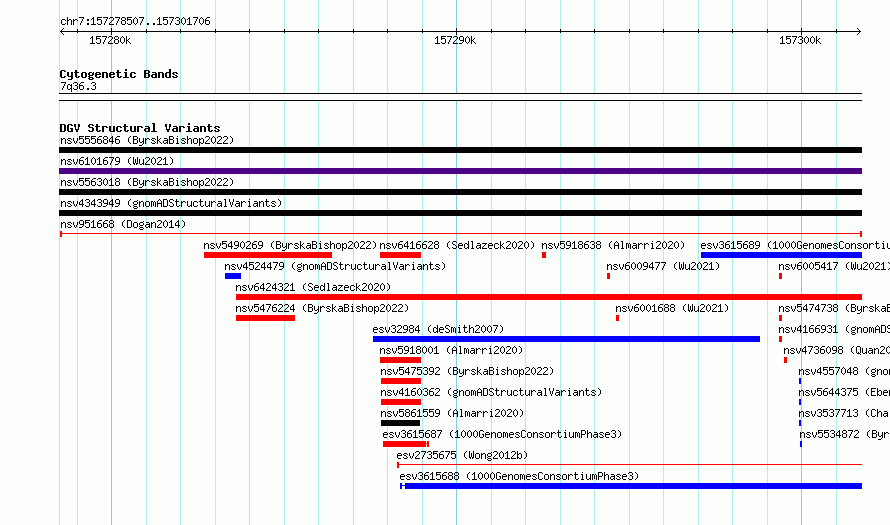
Task: Open variant esv32984 (deSmith2007) label
Action: [x=438, y=329]
